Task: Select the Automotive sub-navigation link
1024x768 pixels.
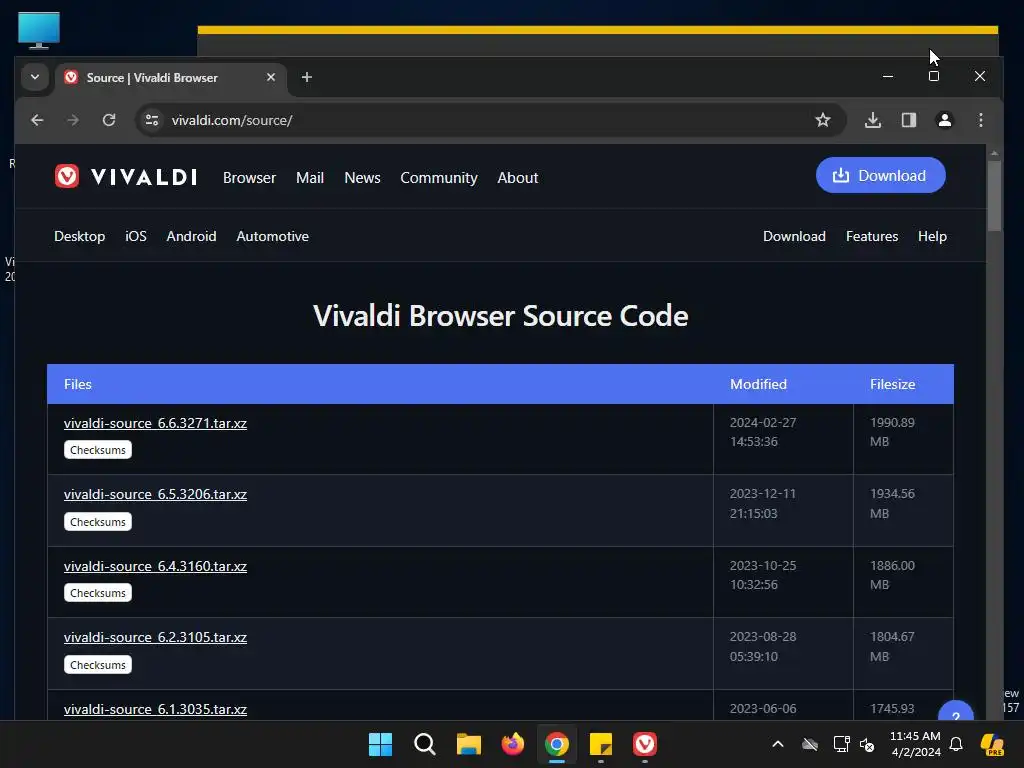Action: [272, 236]
